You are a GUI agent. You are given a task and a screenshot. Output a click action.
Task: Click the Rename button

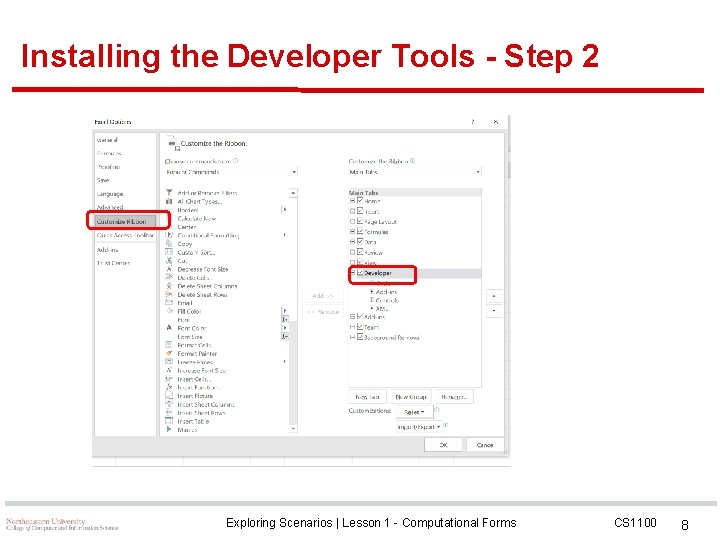pos(454,397)
